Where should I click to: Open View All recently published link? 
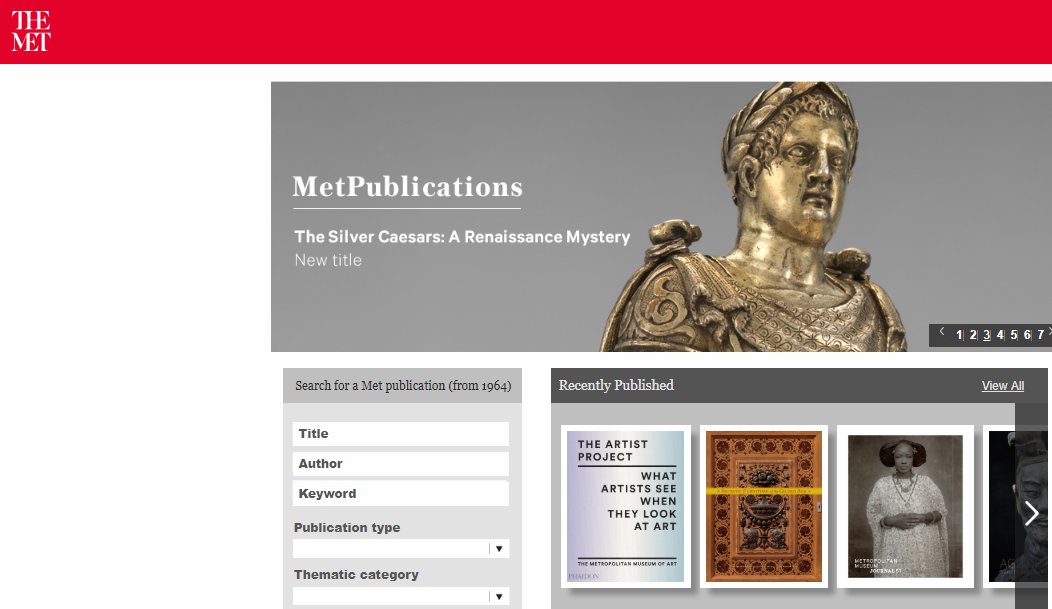coord(1002,386)
